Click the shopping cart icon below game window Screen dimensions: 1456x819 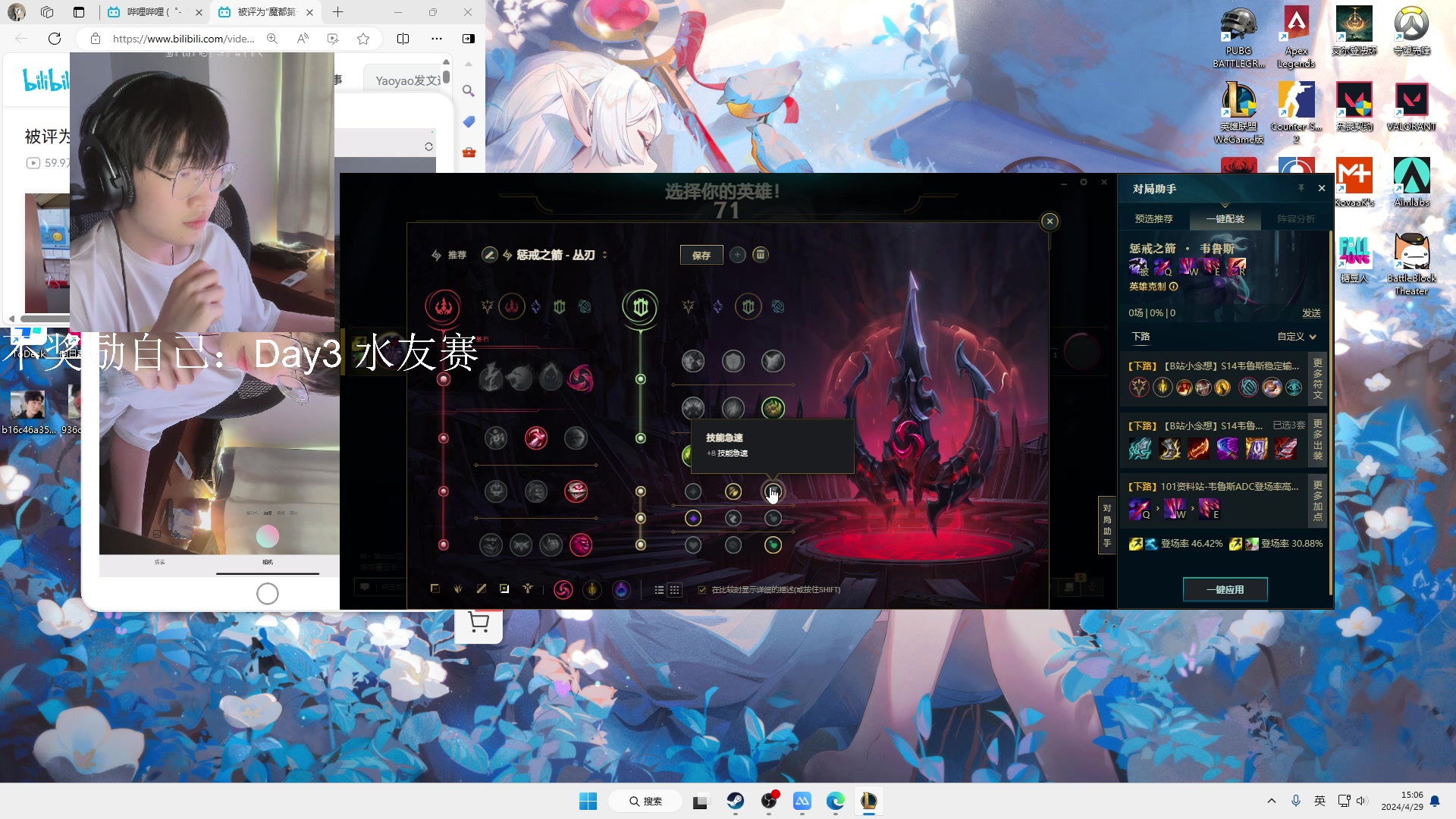pos(479,623)
